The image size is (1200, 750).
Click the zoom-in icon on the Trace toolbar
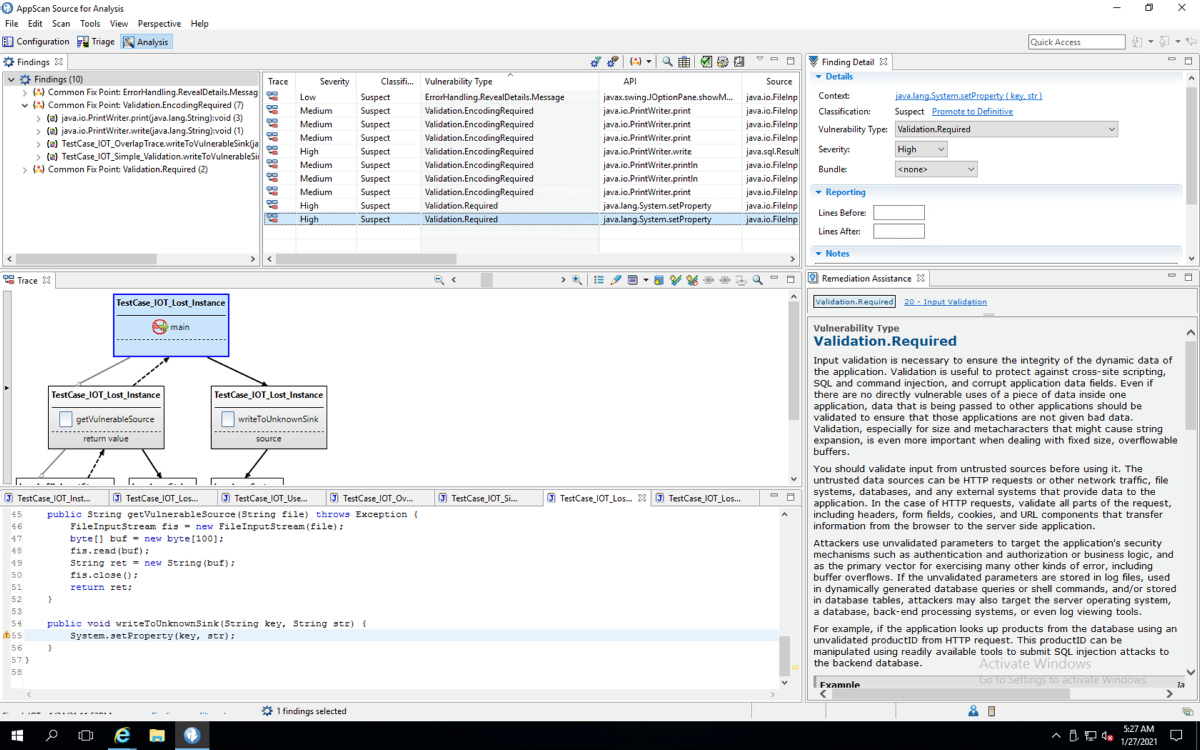577,280
